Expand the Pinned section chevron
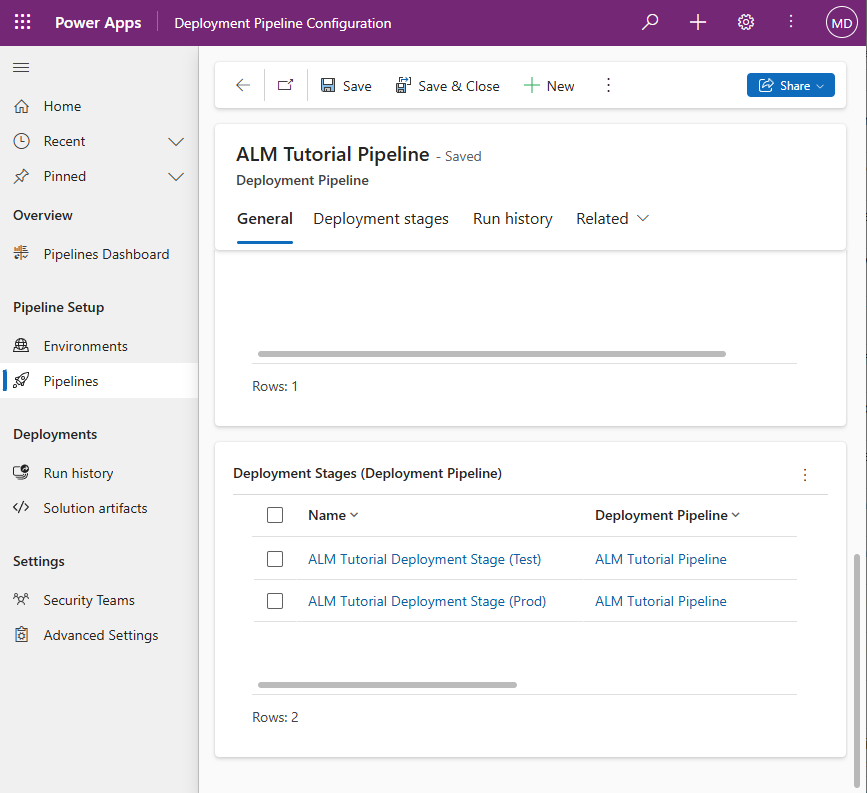The height and width of the screenshot is (793, 867). (176, 177)
